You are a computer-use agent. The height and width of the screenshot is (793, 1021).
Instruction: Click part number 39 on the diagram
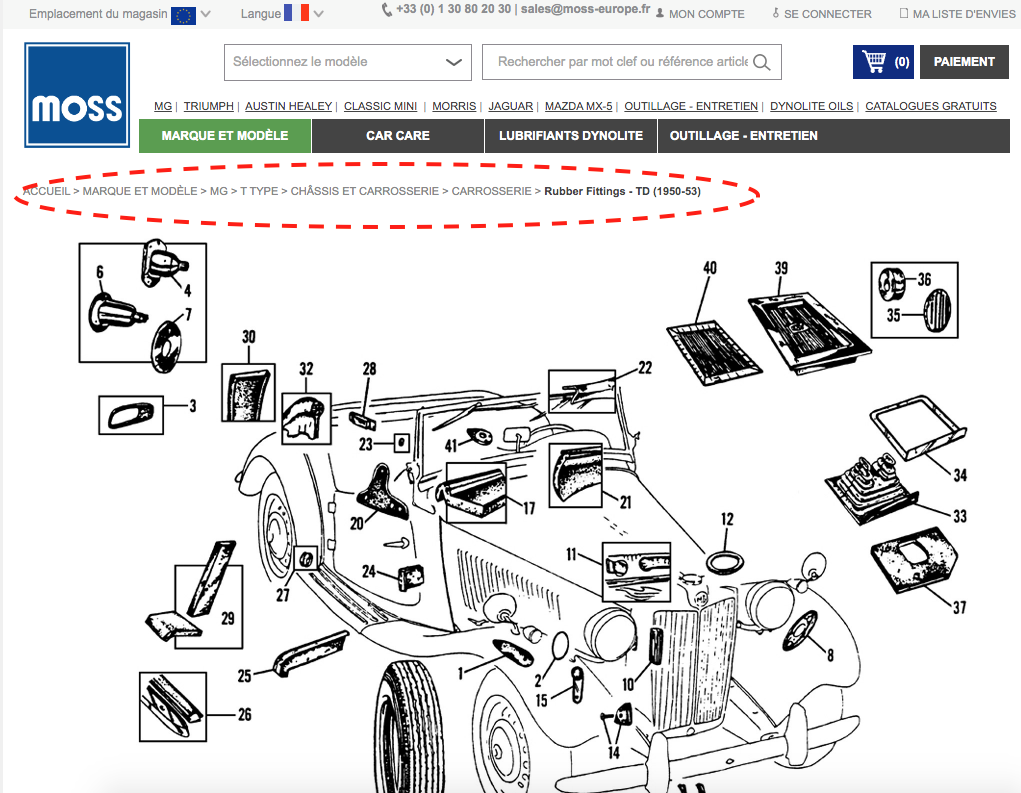(781, 268)
